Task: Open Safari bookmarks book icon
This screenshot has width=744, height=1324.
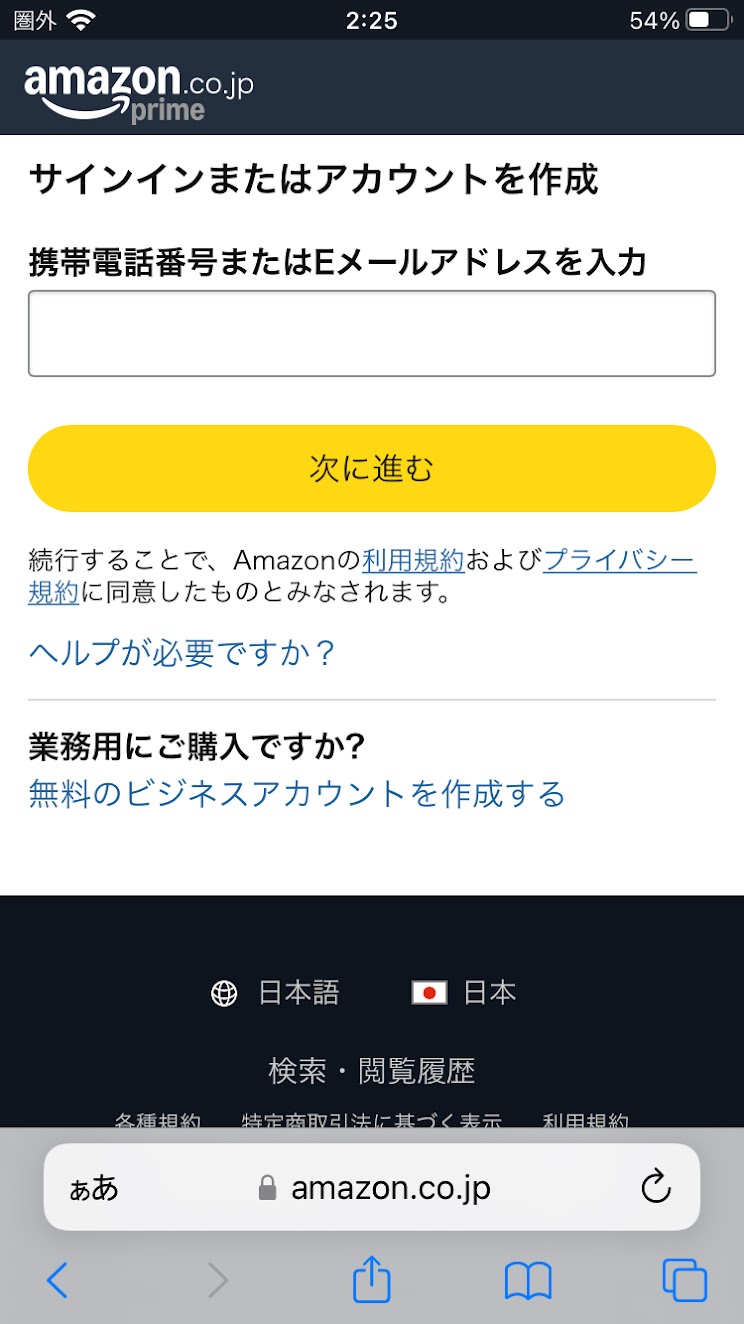Action: click(528, 1280)
